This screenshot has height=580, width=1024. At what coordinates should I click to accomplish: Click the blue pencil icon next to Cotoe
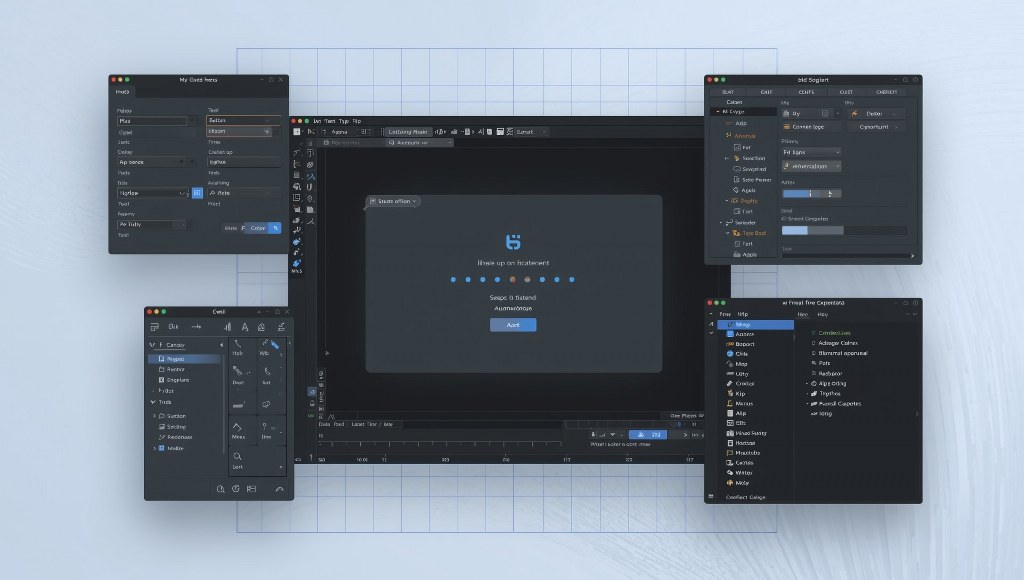276,228
